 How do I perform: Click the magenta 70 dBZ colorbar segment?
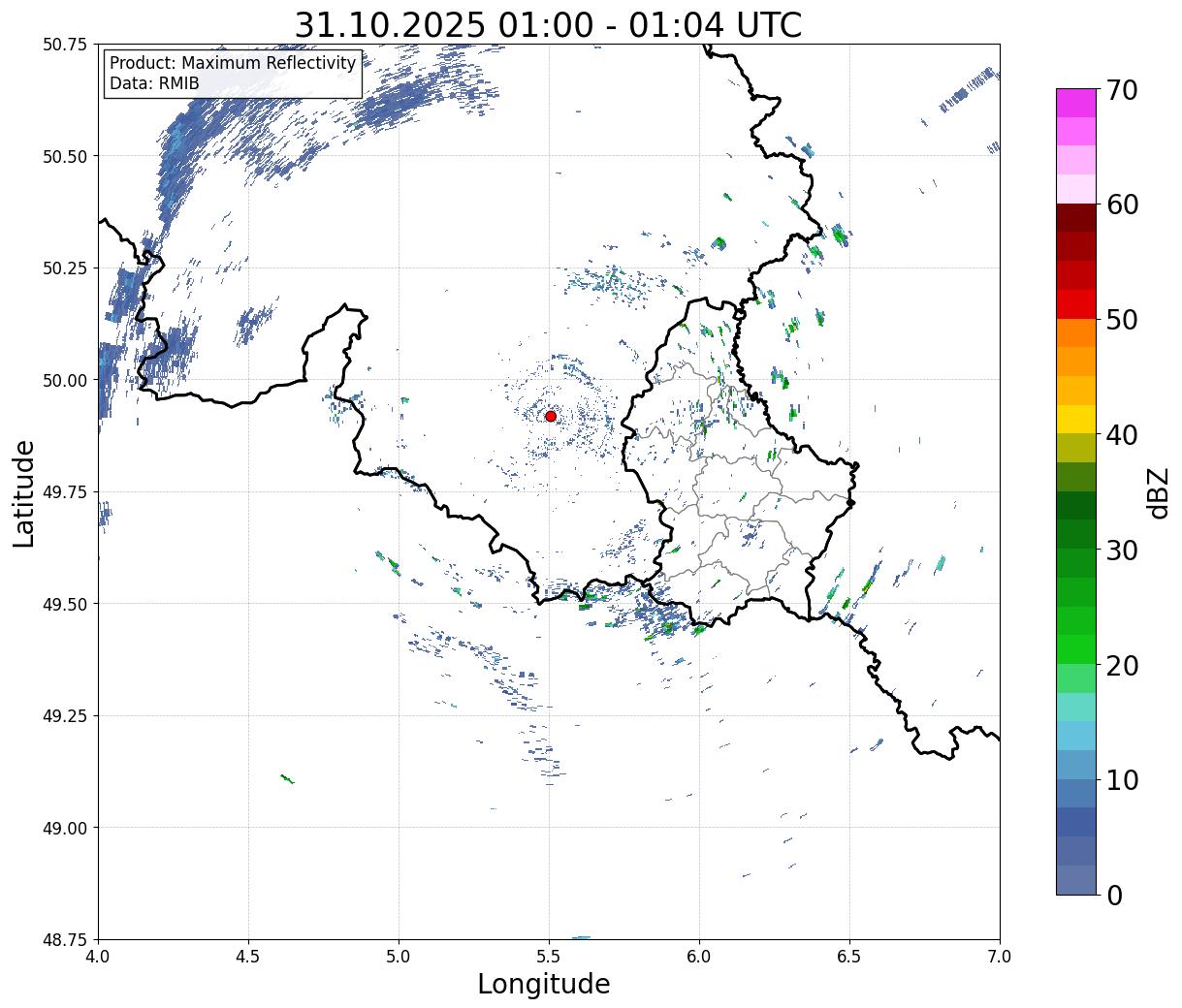1076,103
